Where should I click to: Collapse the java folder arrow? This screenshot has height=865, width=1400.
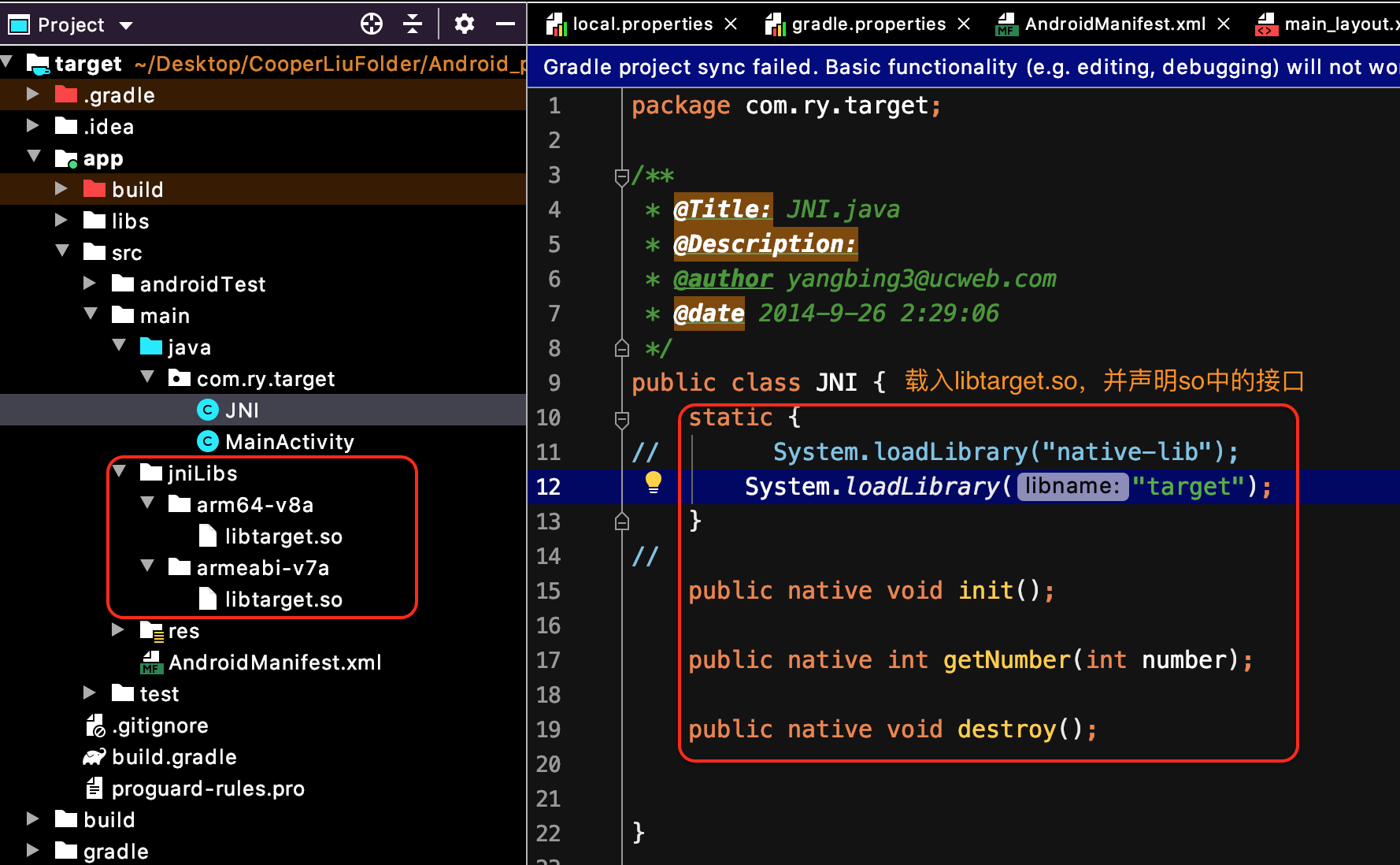coord(119,345)
